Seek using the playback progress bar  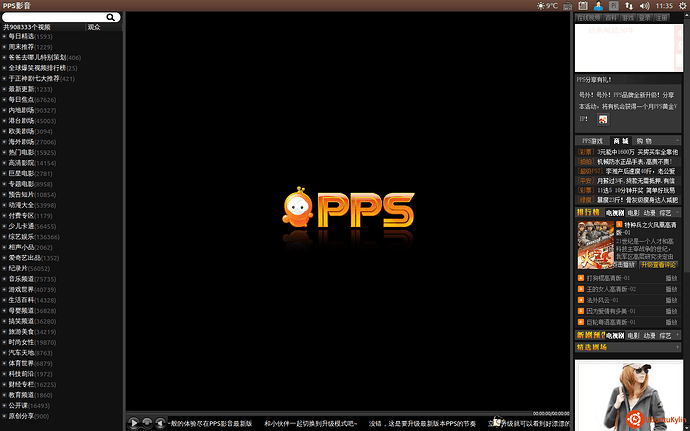click(x=329, y=413)
